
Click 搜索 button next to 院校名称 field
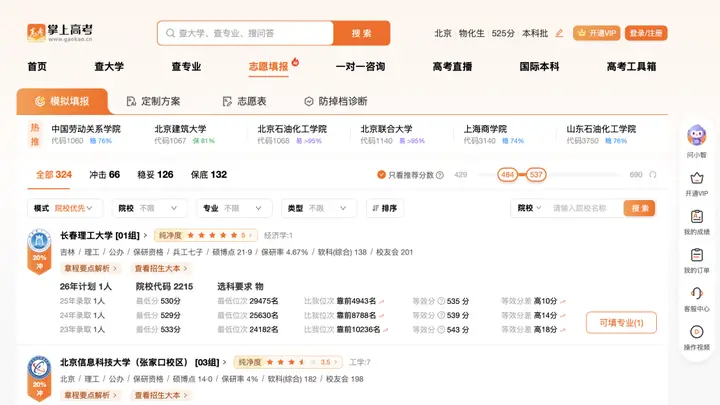coord(639,208)
